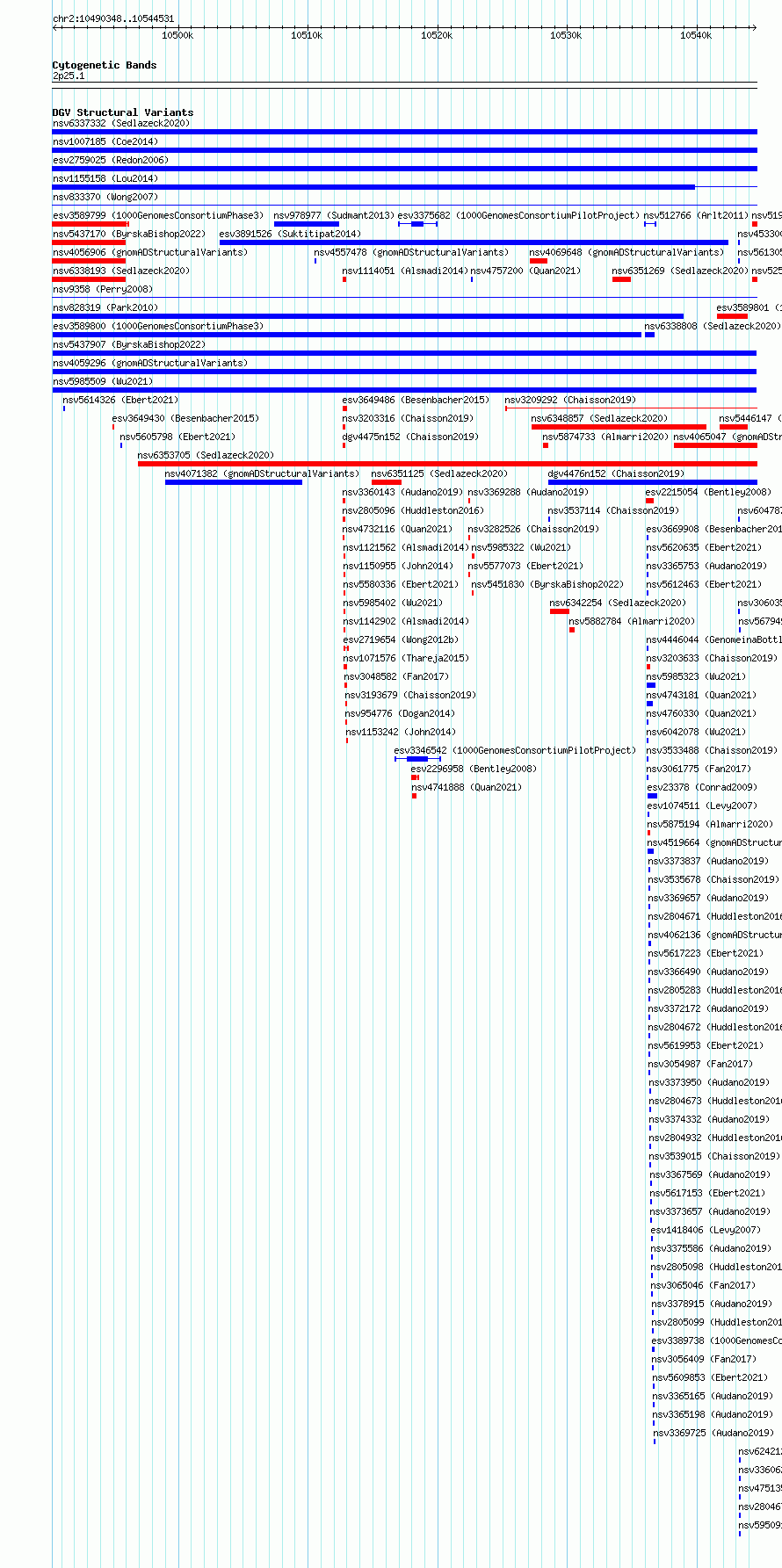Select nsv5882784 (Almarri2020) variant
This screenshot has height=1568, width=782.
click(x=632, y=622)
